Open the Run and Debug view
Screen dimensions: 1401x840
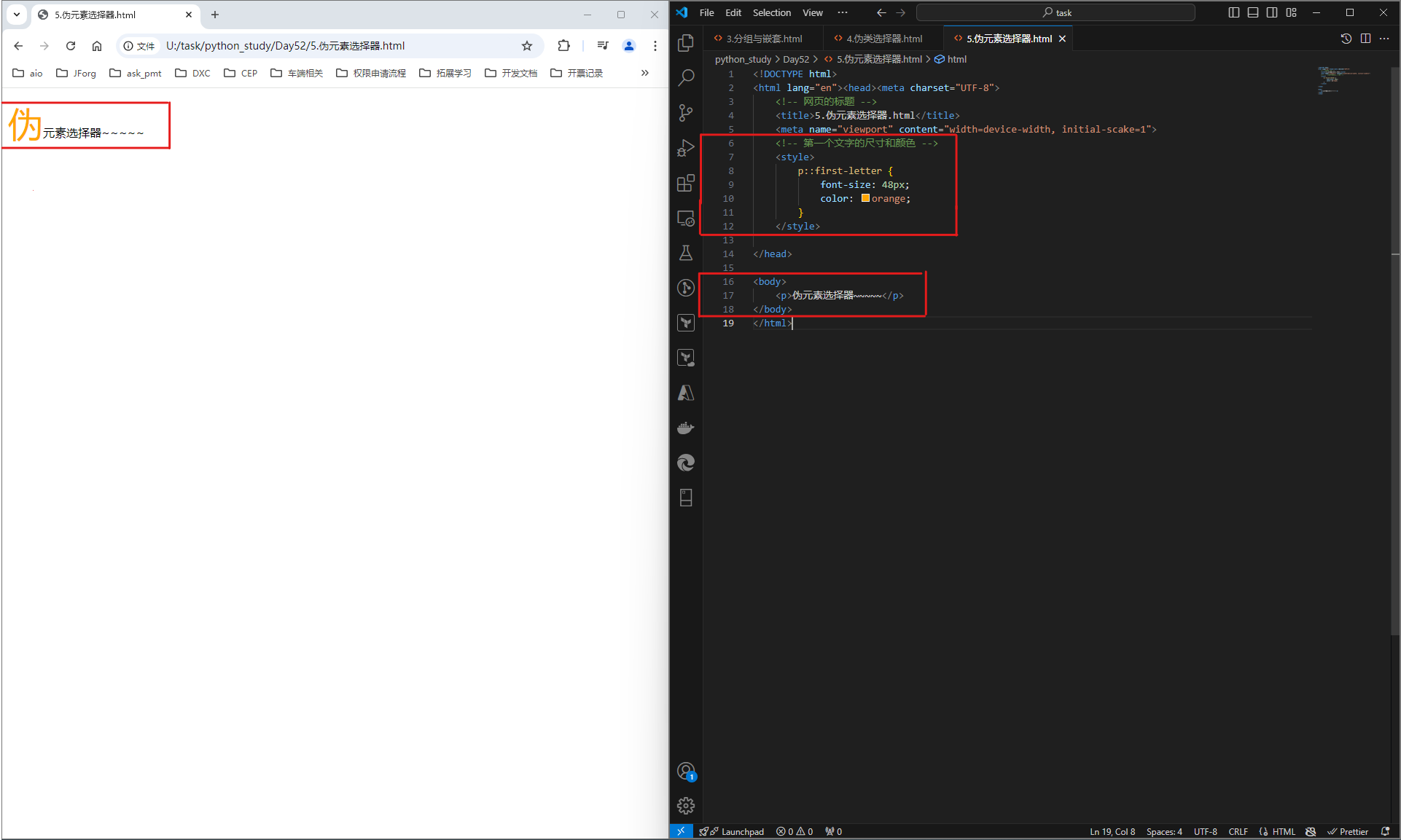coord(685,148)
